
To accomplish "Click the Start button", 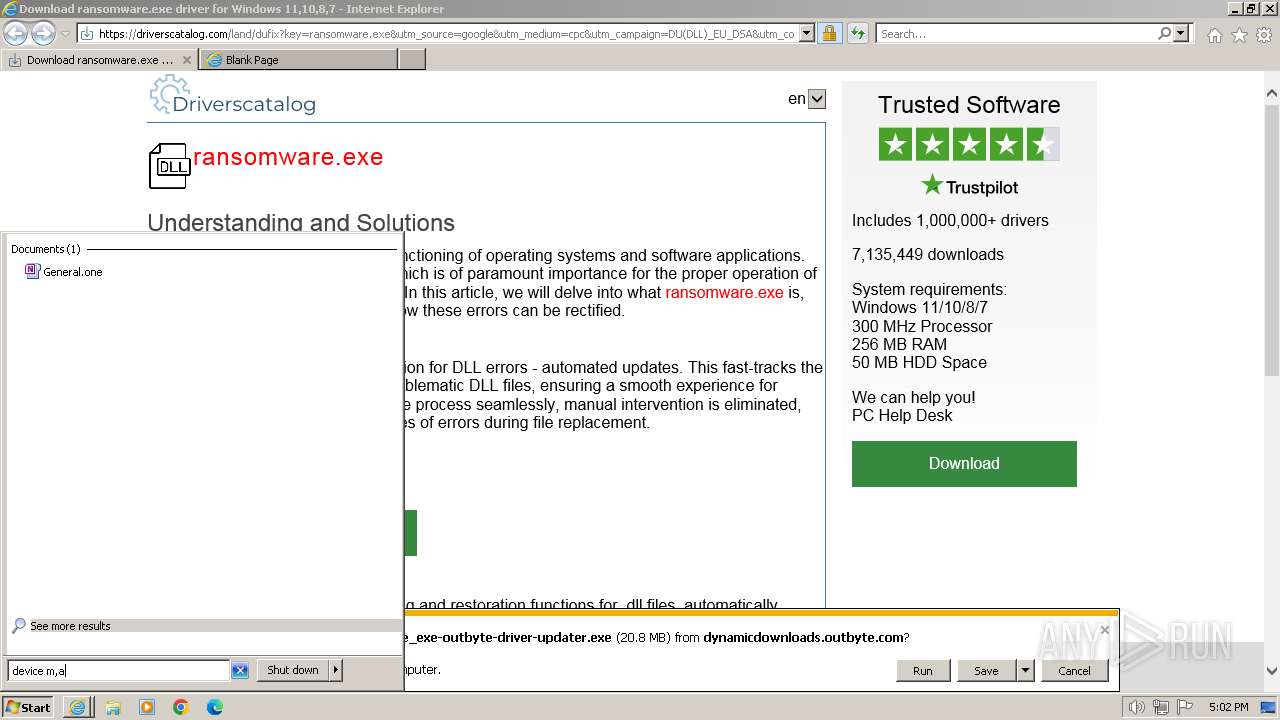I will pyautogui.click(x=28, y=707).
